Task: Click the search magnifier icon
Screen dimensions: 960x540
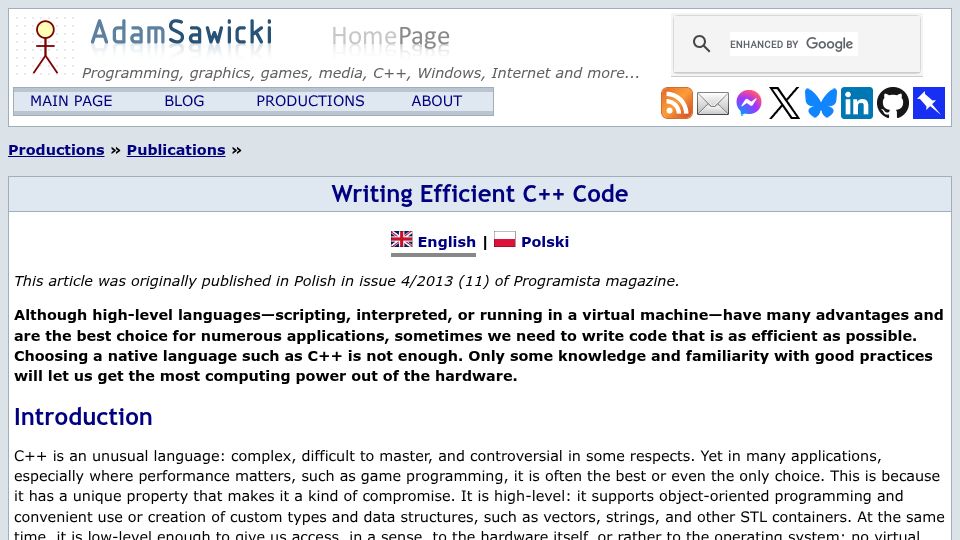Action: (701, 44)
